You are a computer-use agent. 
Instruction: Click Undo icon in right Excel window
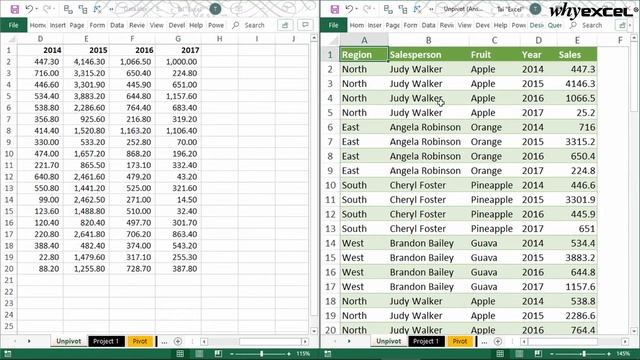(349, 9)
